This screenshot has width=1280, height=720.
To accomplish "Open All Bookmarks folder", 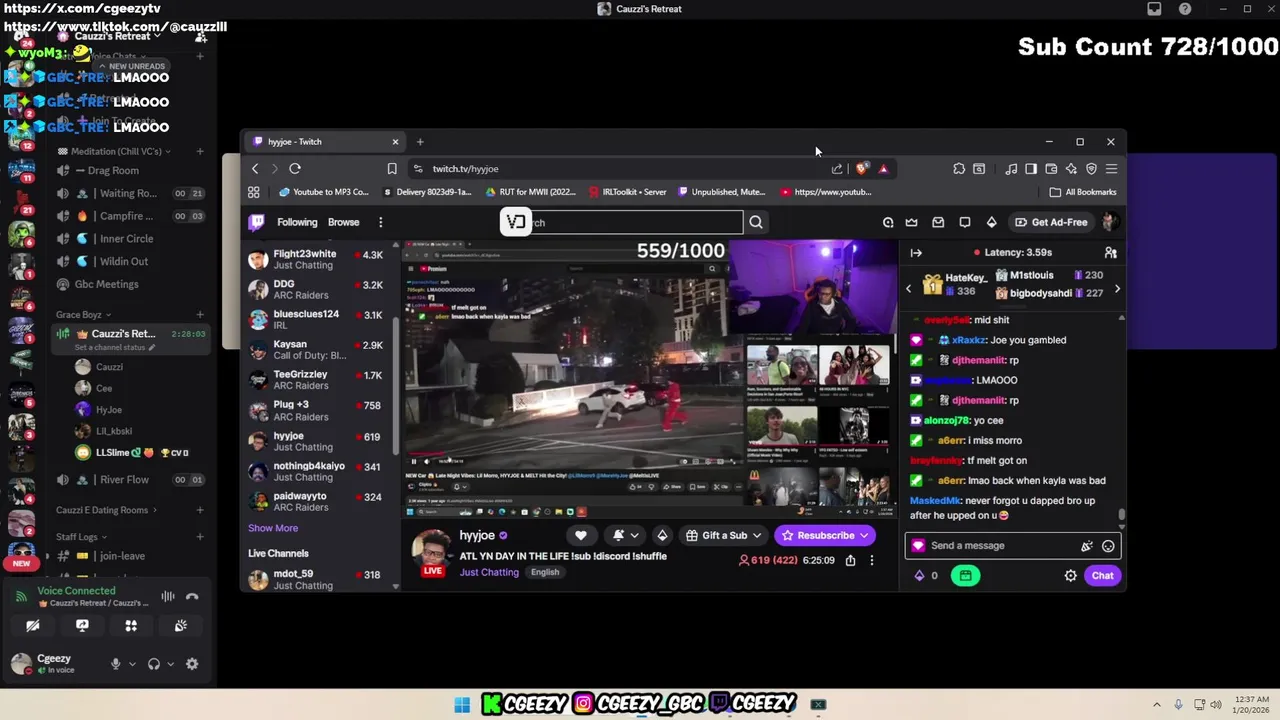I will tap(1083, 192).
